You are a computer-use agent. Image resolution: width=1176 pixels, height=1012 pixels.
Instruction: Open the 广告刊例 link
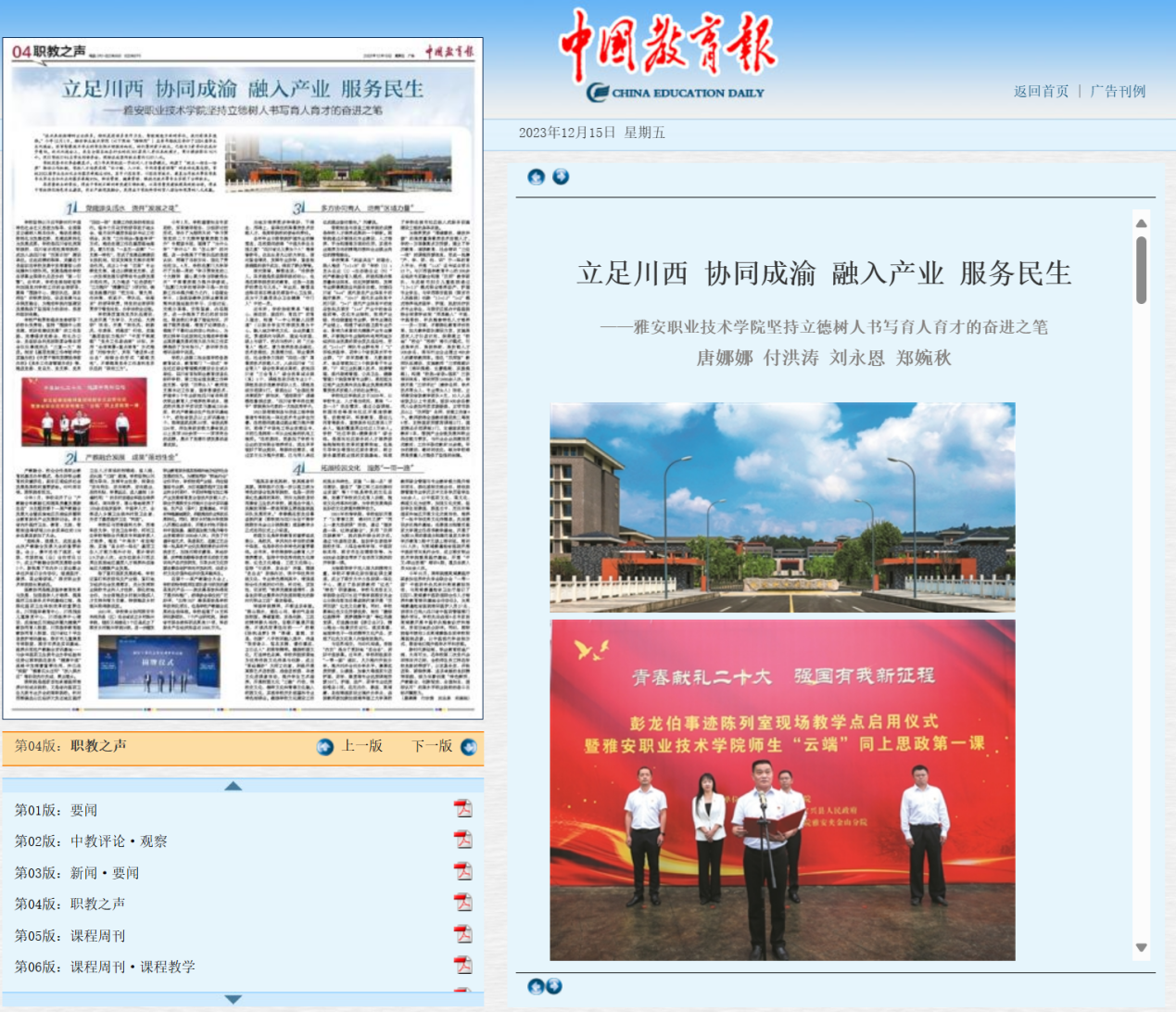1118,91
